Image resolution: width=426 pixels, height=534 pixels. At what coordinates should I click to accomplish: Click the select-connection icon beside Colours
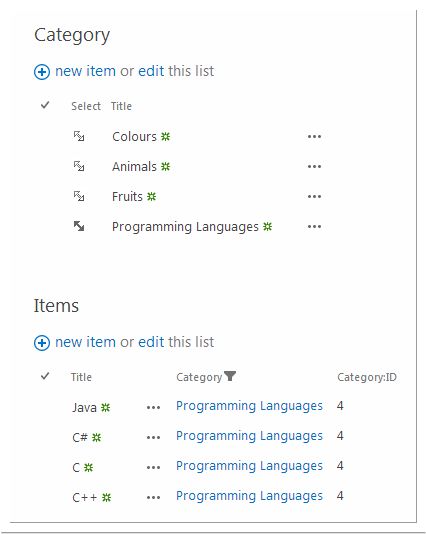79,136
